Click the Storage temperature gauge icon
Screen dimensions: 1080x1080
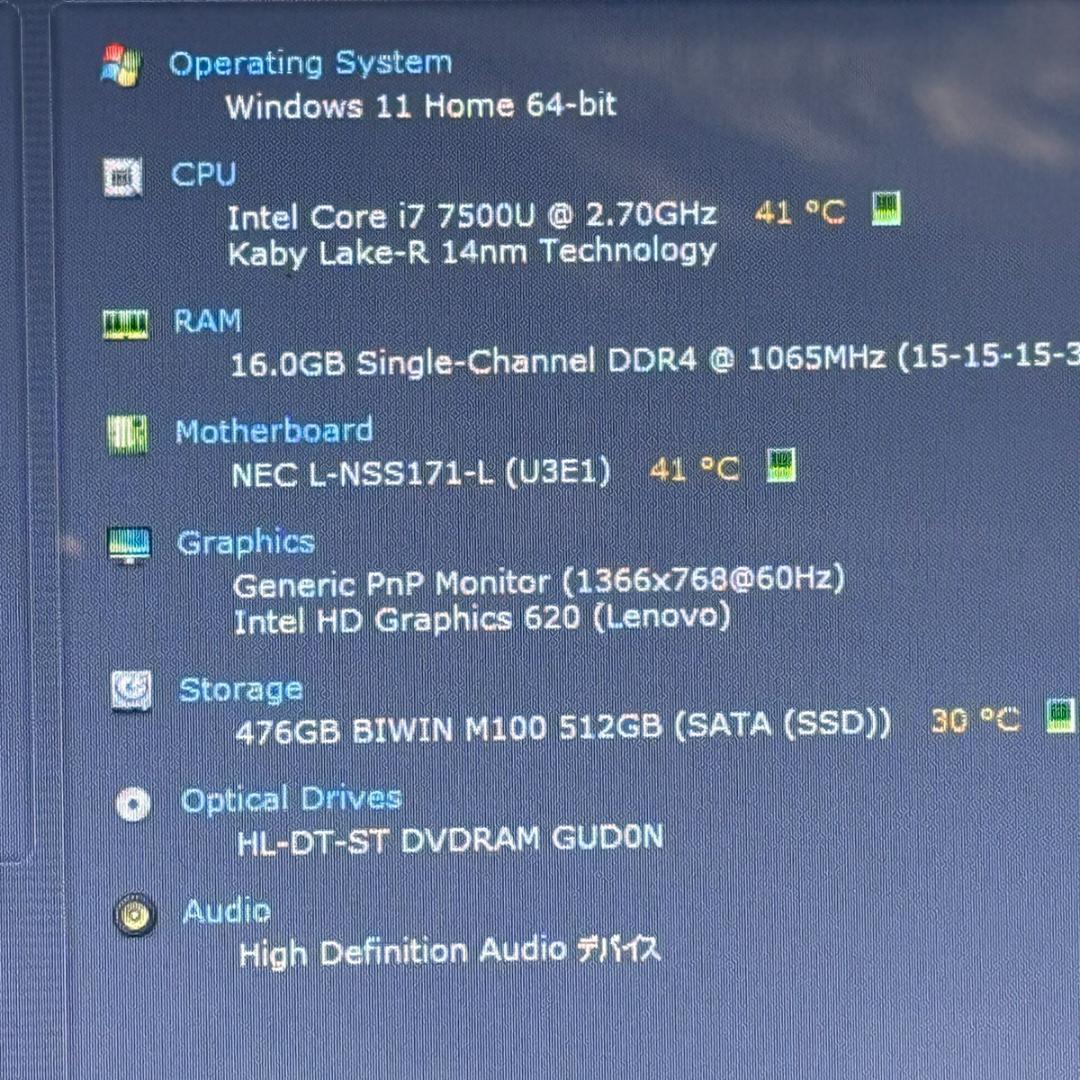click(x=1060, y=716)
